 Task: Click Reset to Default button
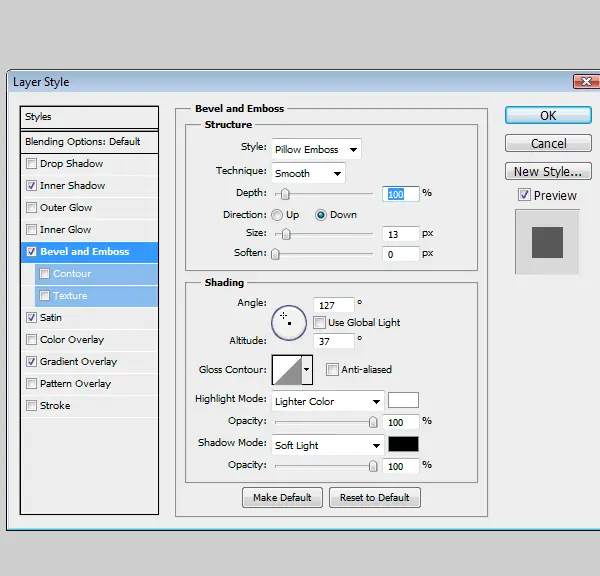(375, 498)
